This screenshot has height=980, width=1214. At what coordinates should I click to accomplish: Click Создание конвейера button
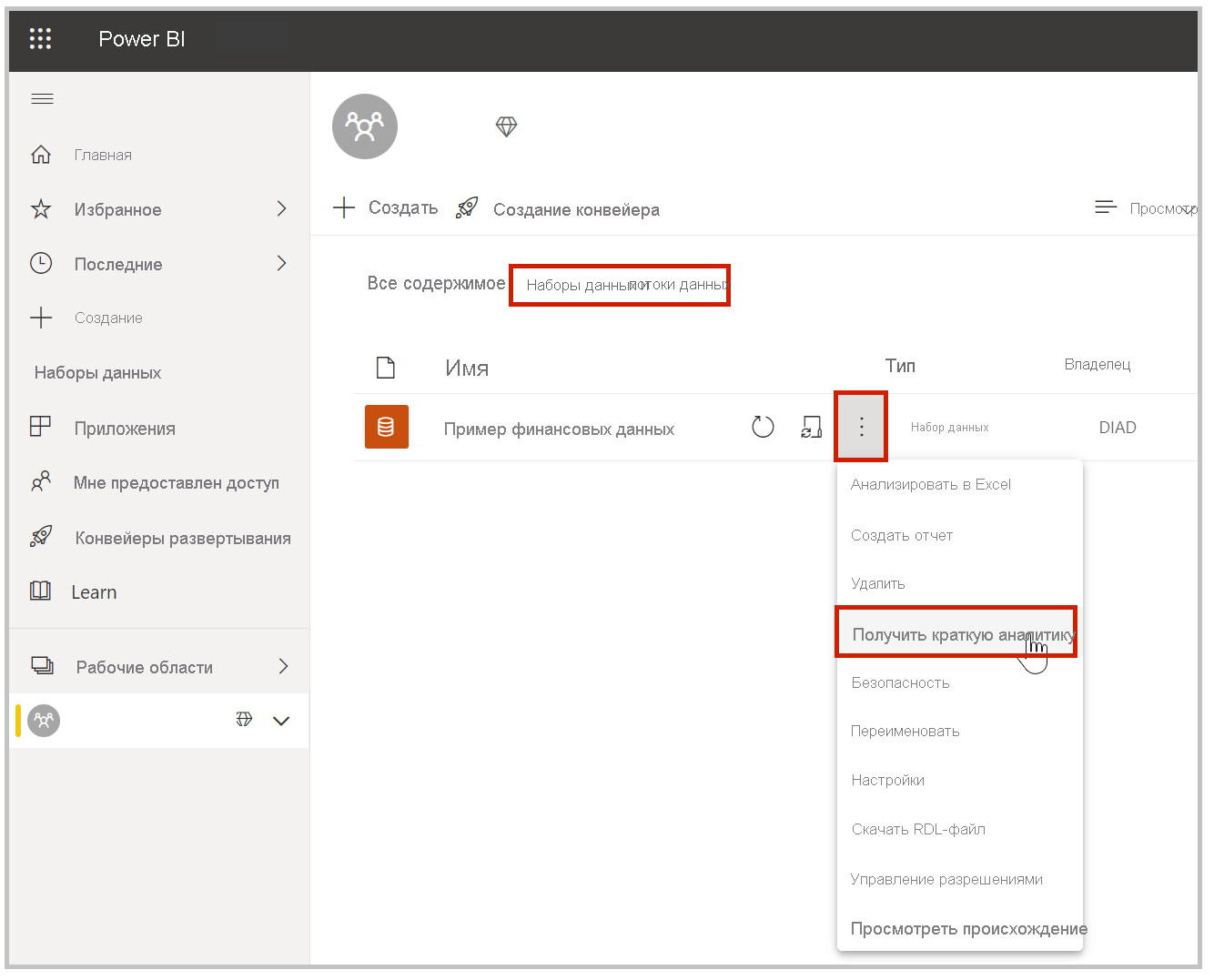pyautogui.click(x=576, y=209)
